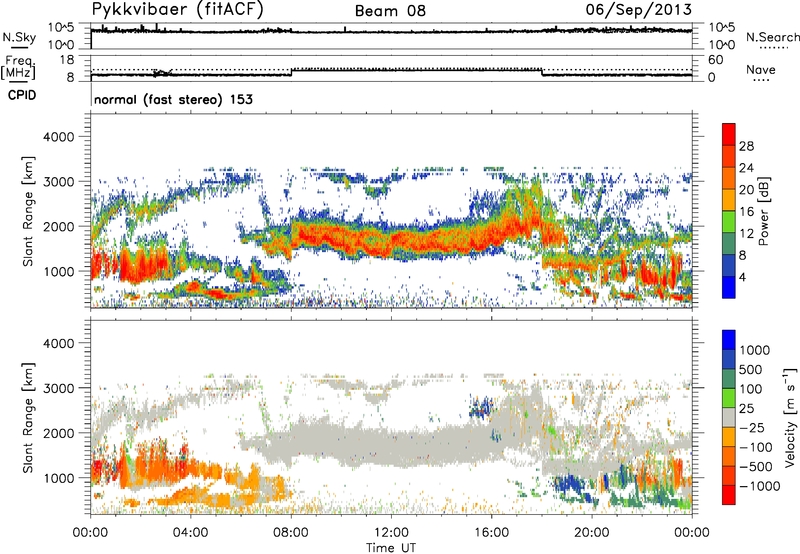This screenshot has height=554, width=800.
Task: Click the '-1000' velocity colorbar tick
Action: (760, 486)
